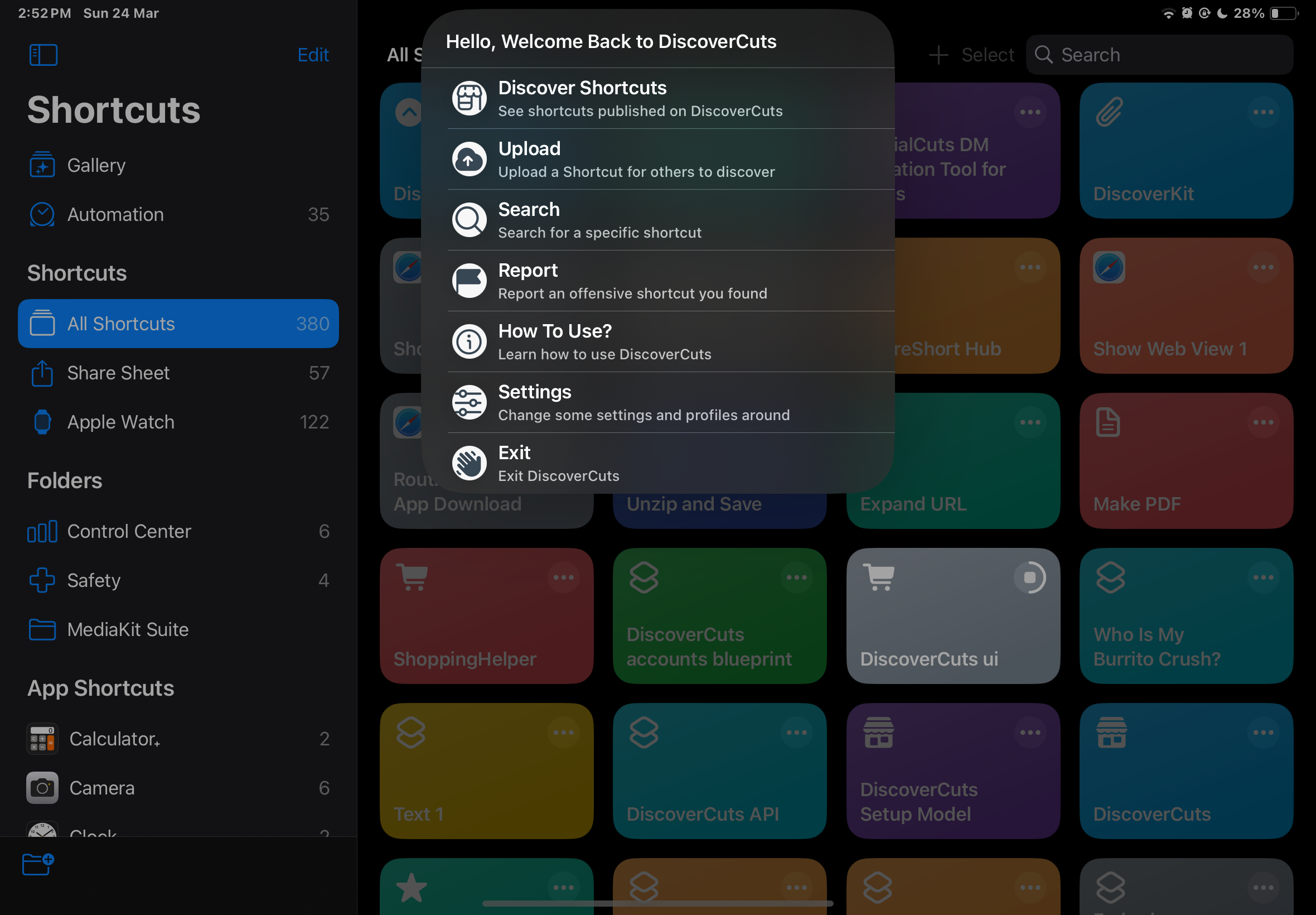
Task: Open options for DiscoverKit shortcut
Action: (1262, 112)
